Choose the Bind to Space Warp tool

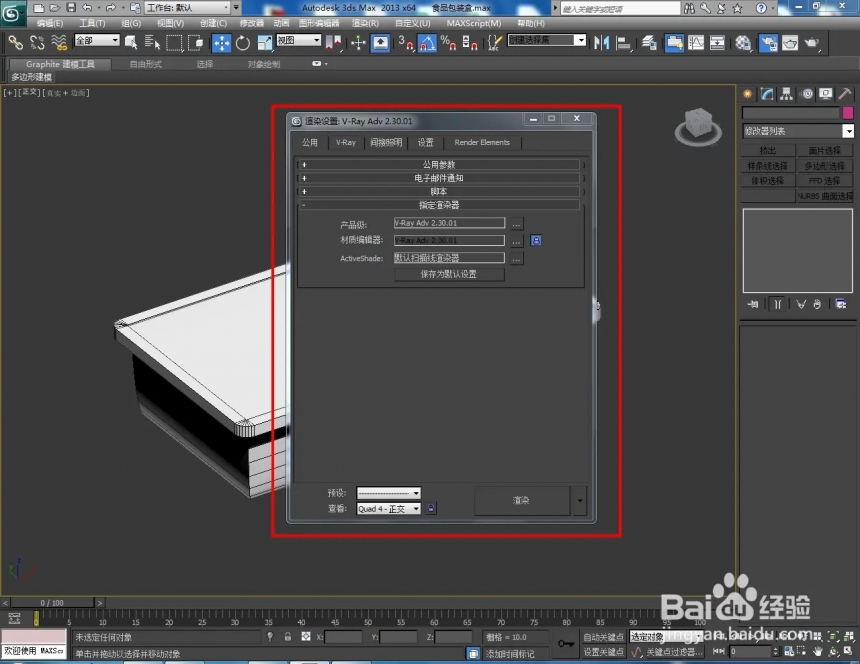coord(59,42)
